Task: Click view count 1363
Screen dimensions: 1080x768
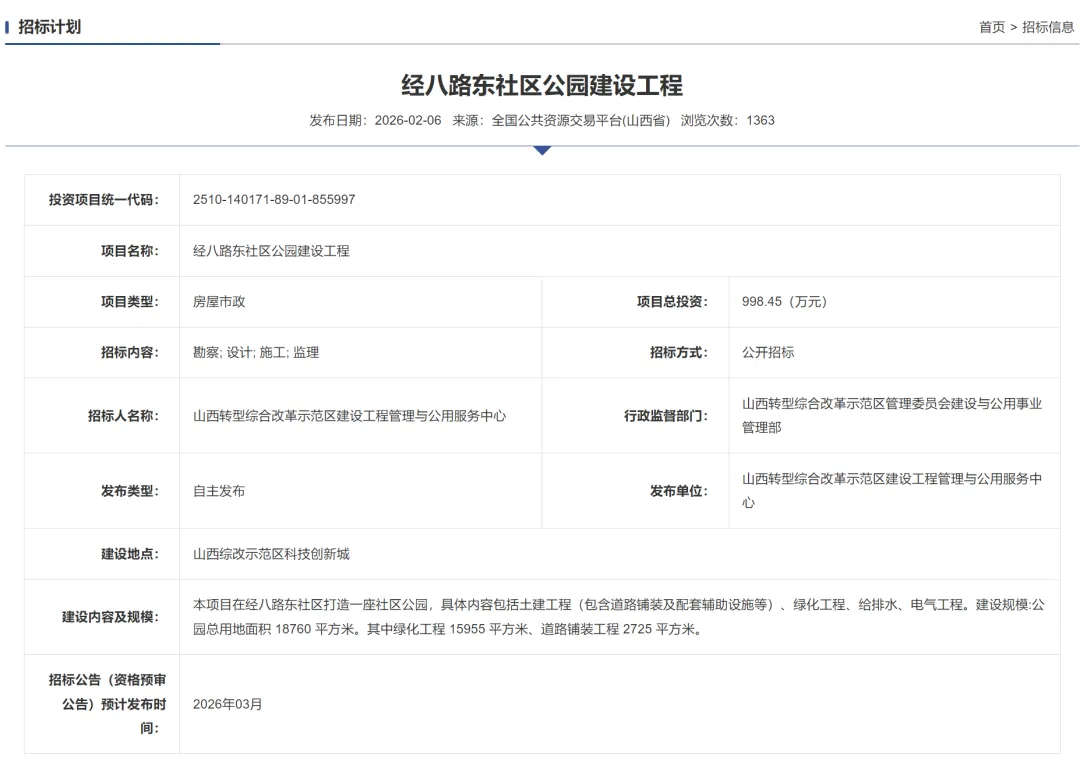Action: click(x=760, y=121)
